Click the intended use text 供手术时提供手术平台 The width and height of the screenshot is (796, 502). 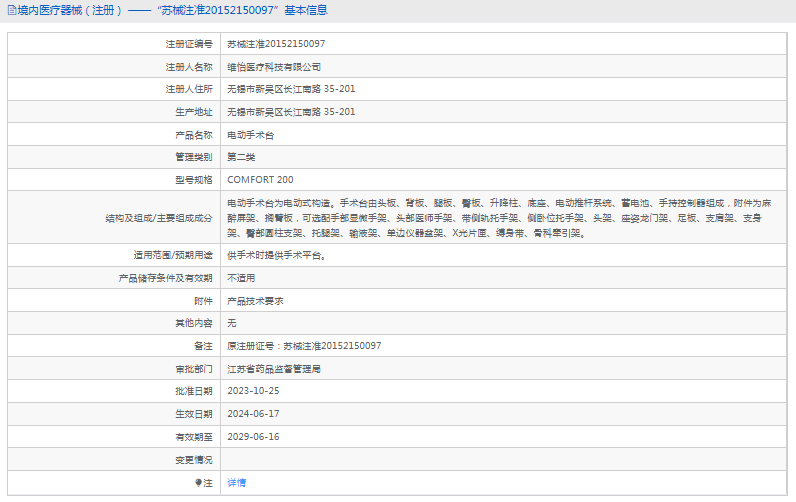pos(276,255)
